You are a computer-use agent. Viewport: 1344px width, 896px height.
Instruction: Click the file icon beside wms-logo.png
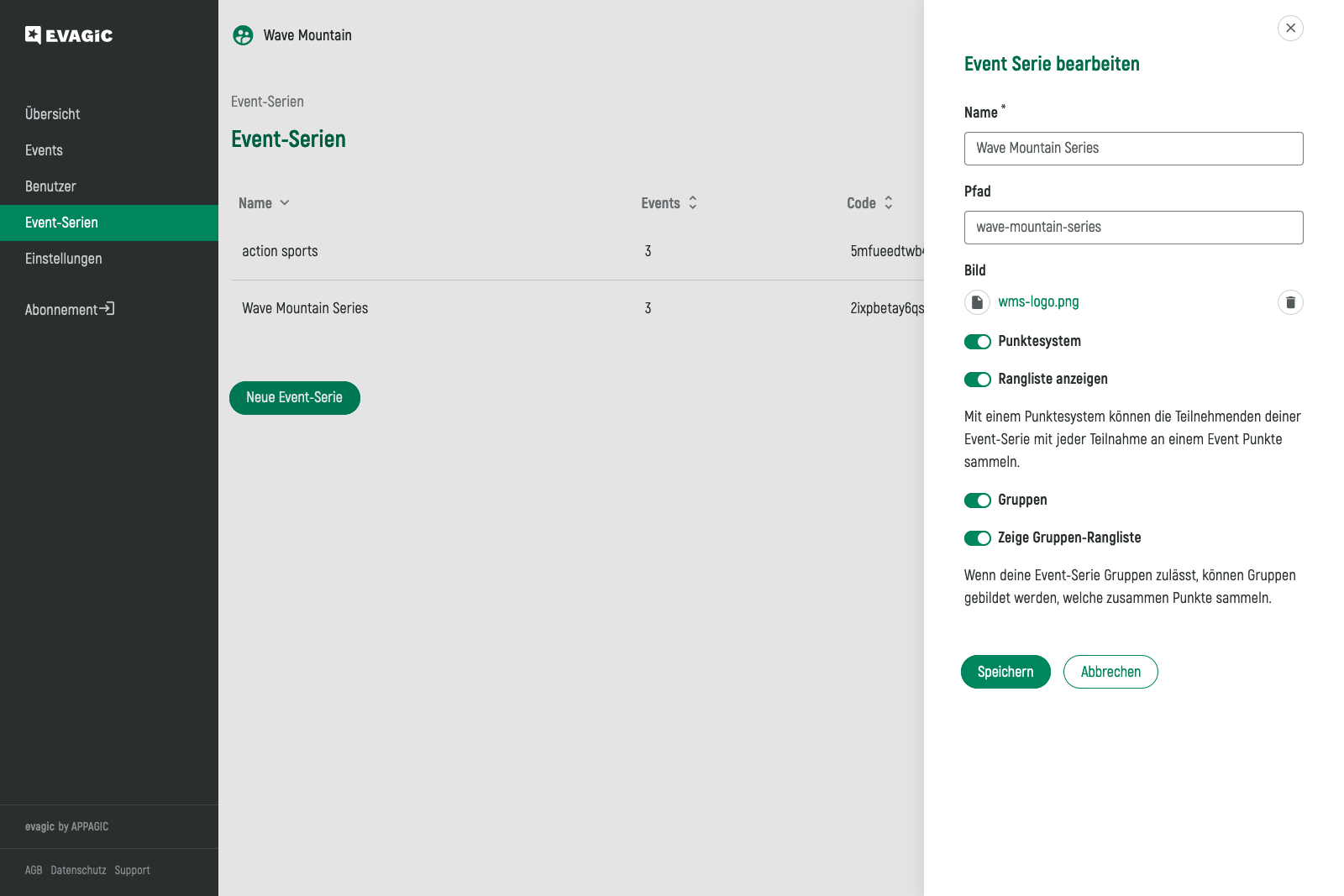tap(977, 302)
